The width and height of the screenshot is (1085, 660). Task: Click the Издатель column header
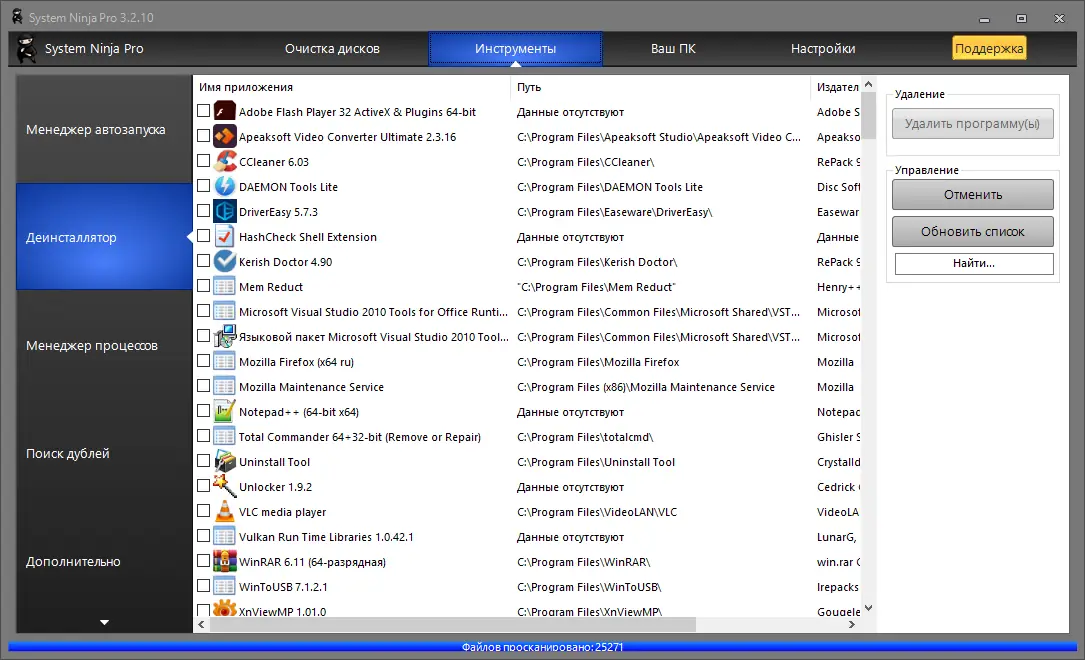point(835,87)
